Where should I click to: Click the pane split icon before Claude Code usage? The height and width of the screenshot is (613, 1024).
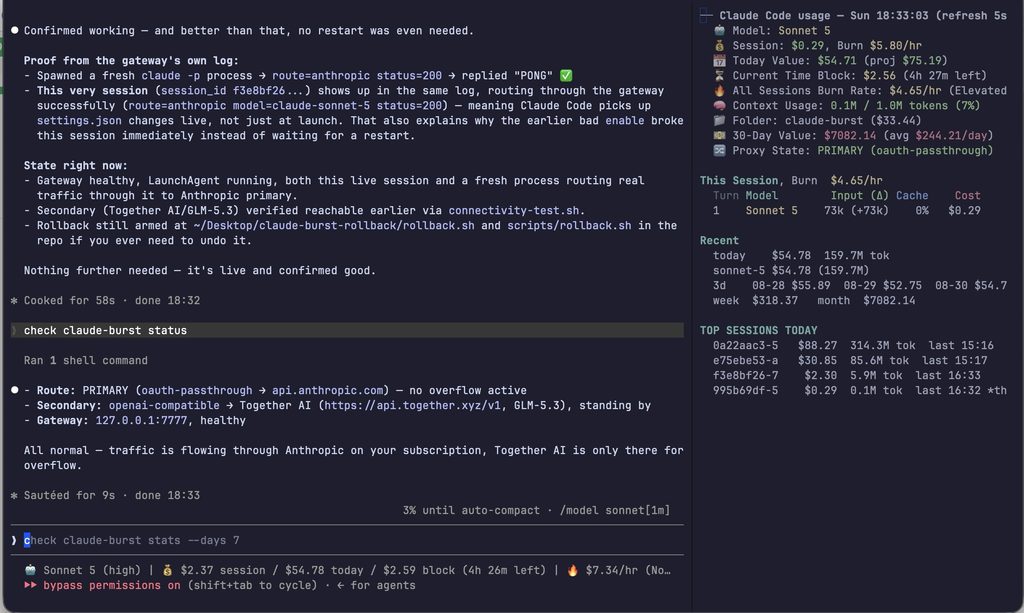pos(706,15)
